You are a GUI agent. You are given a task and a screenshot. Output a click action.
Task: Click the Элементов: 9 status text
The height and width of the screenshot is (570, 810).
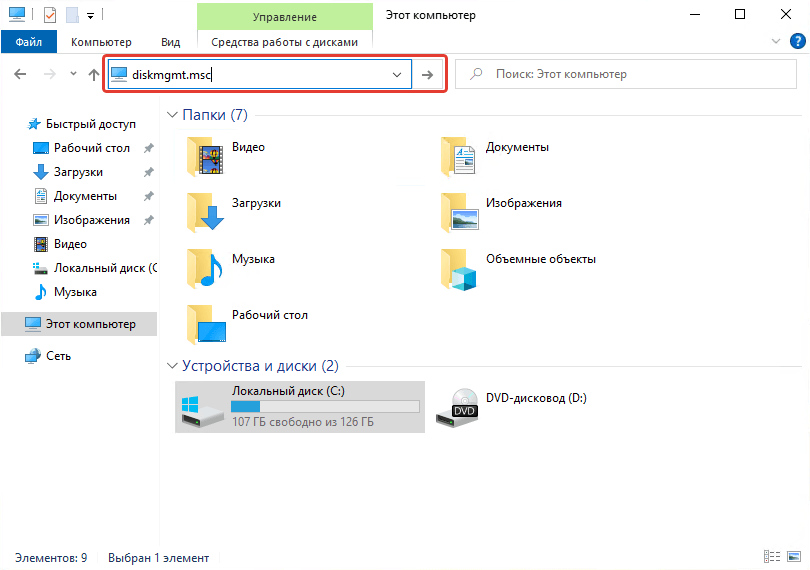51,558
